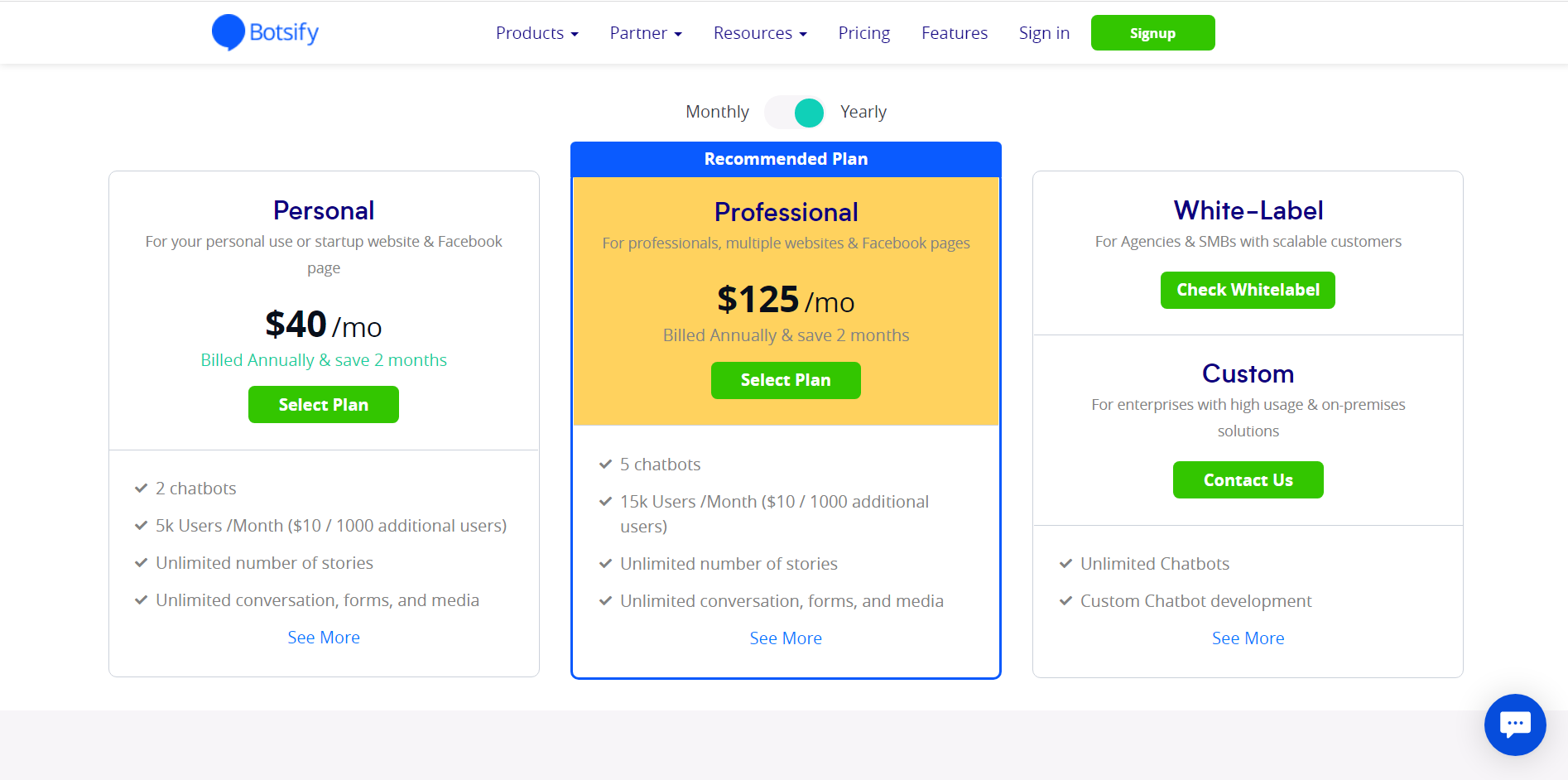Click the Botsify logo

[x=265, y=32]
